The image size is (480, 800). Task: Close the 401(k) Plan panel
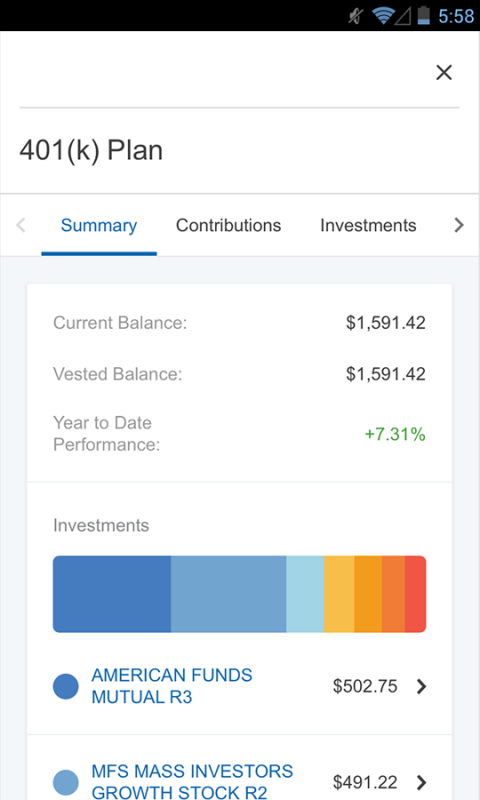pyautogui.click(x=444, y=72)
